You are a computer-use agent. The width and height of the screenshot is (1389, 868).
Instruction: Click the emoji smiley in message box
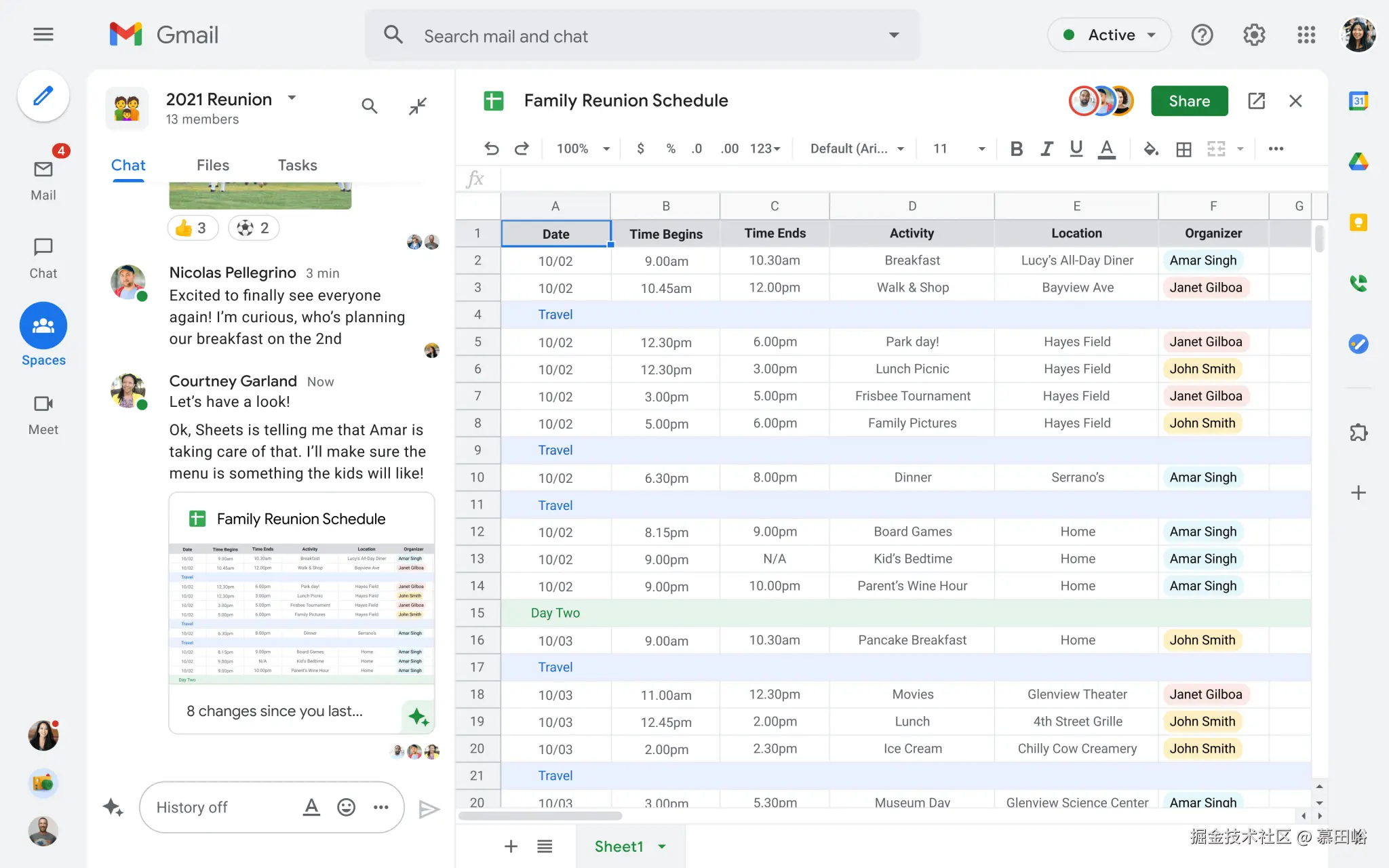346,807
